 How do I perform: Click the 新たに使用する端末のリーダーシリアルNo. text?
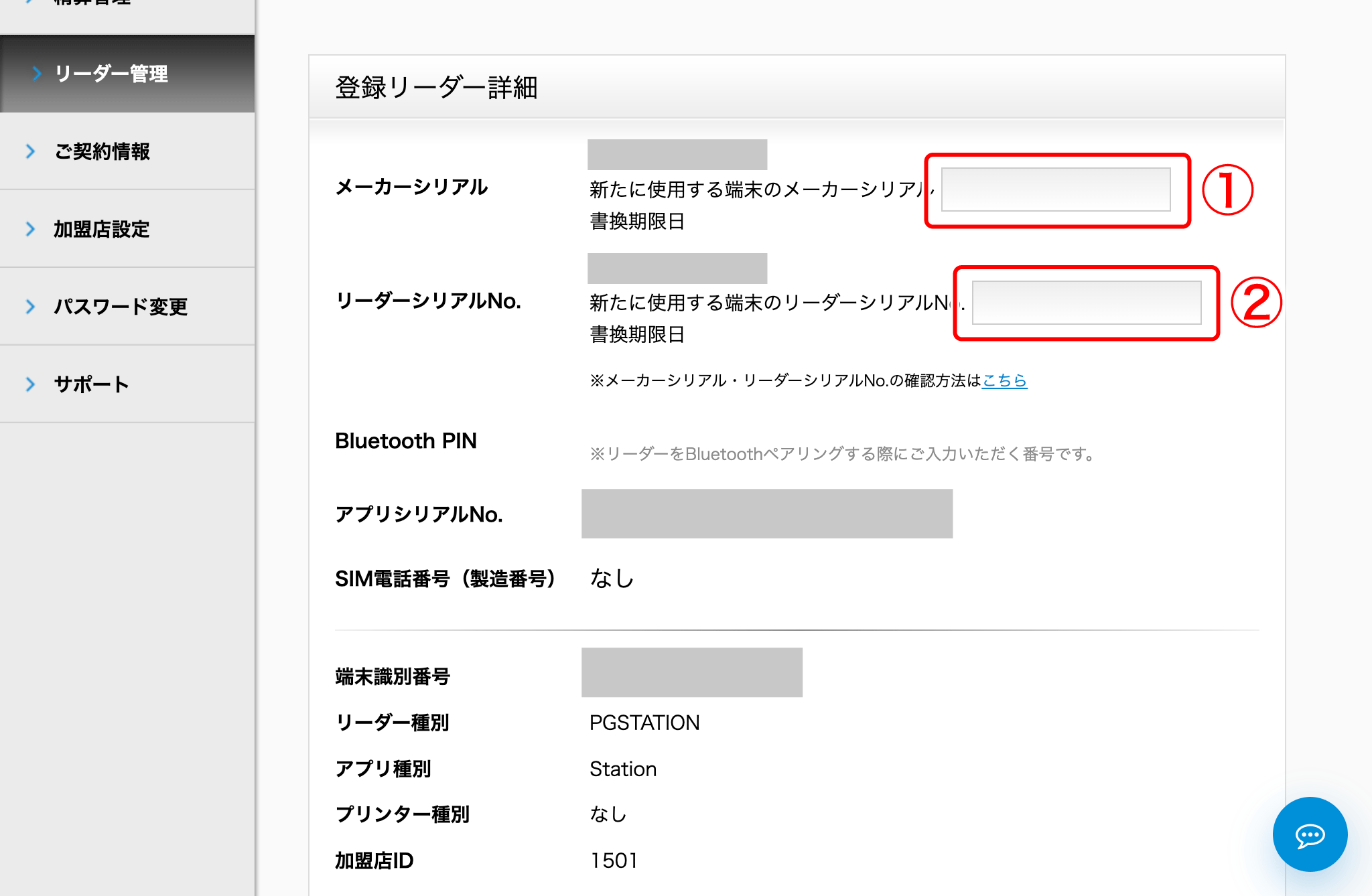click(x=777, y=303)
